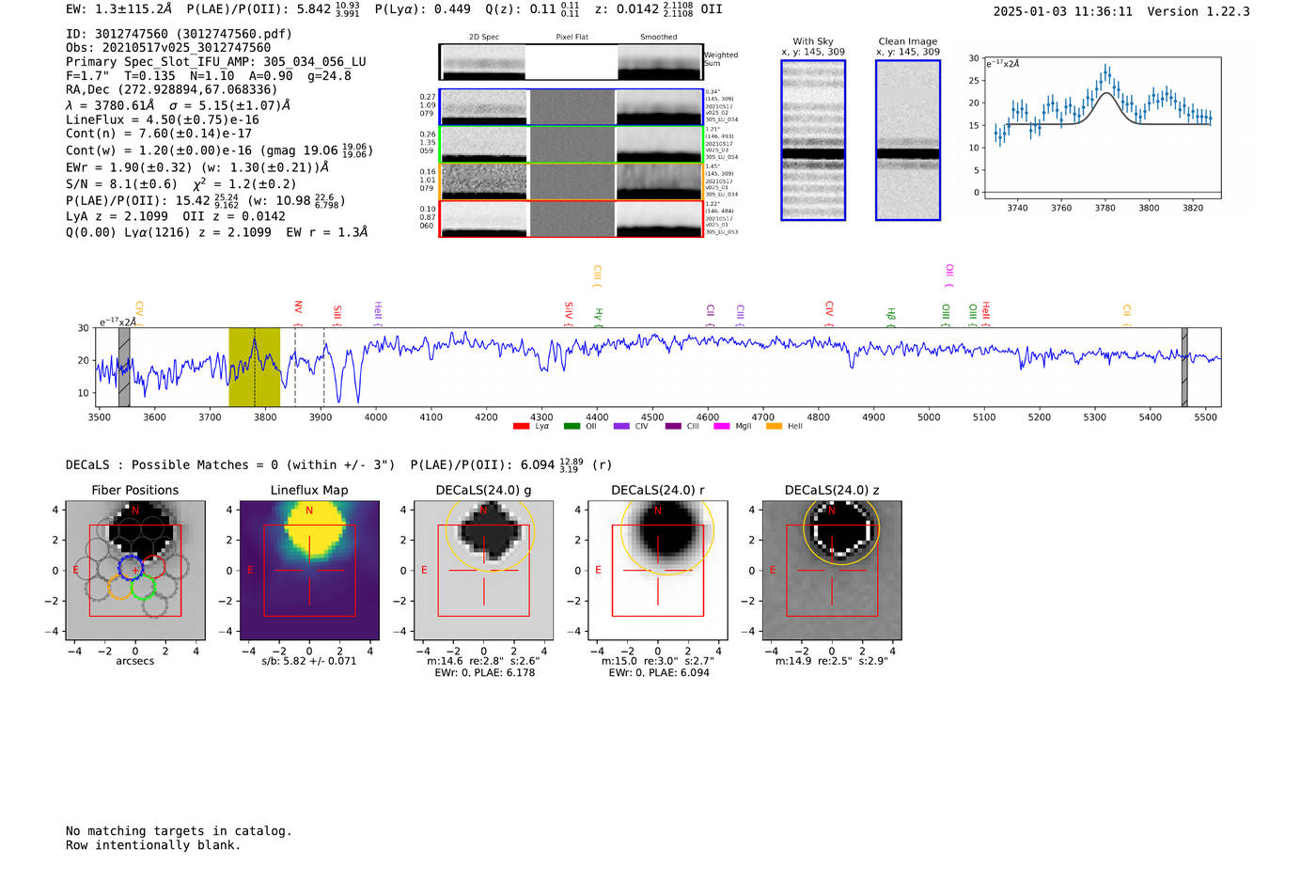Select the P(Lyα): 0.449 header value
Image resolution: width=1316 pixels, height=896 pixels.
tap(423, 9)
